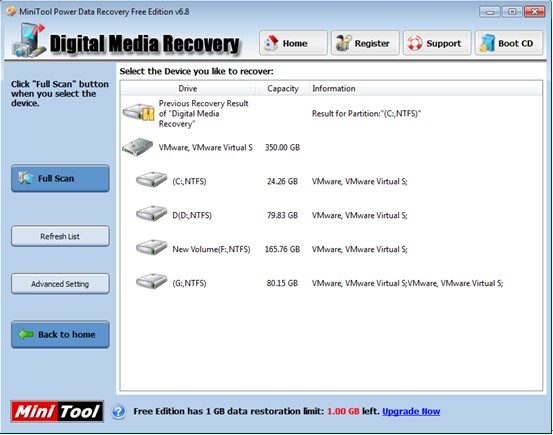Select the Previous Recovery Result drive icon

138,112
